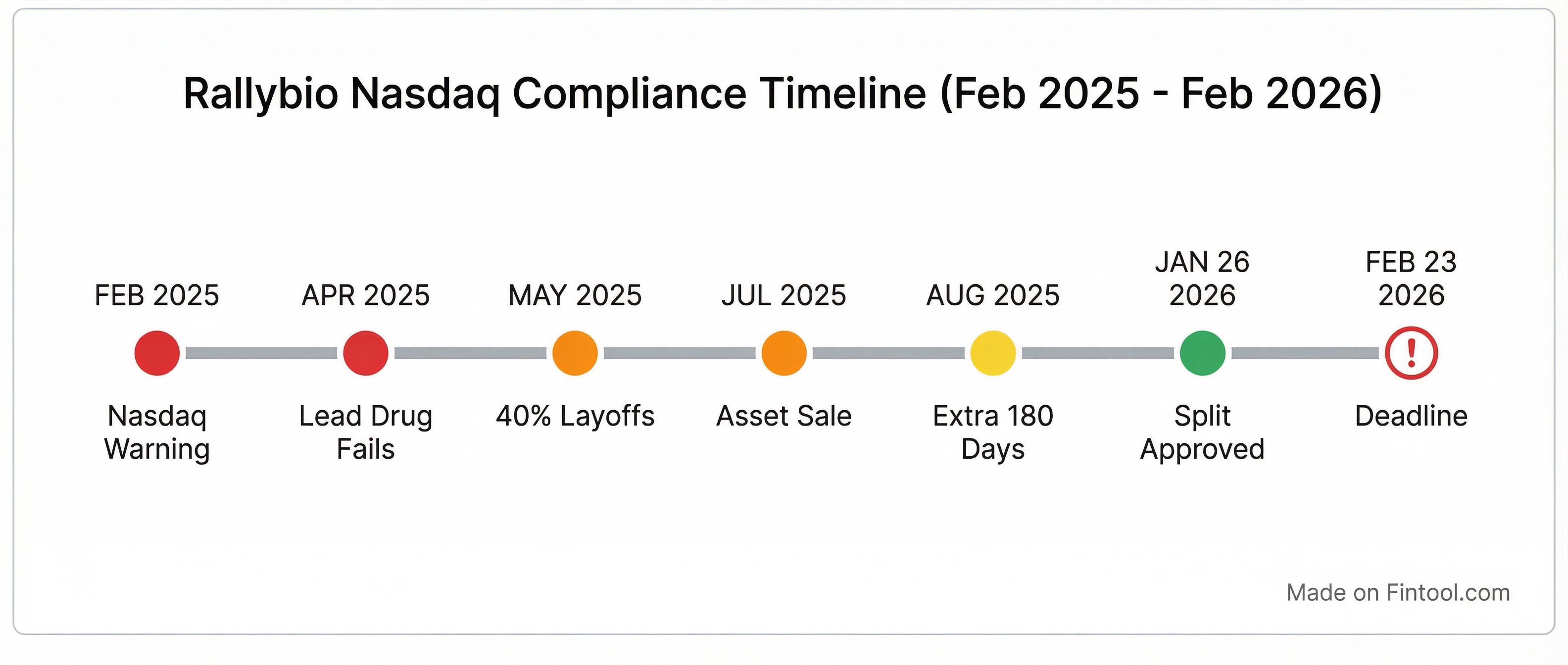Viewport: 1568px width, 665px height.
Task: Select the Lead Drug Fails caption
Action: click(366, 432)
